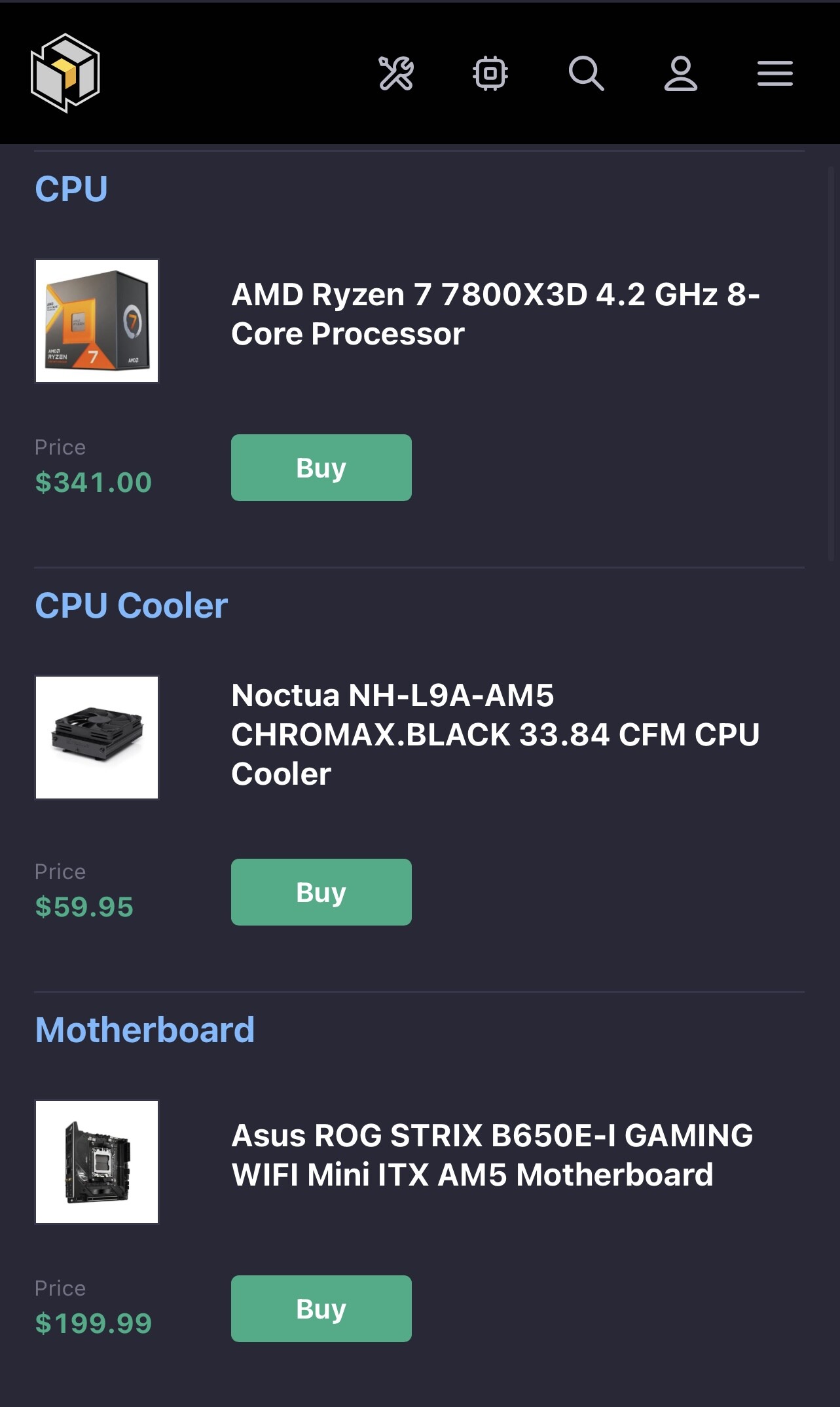Select the $341.00 CPU price

(94, 483)
